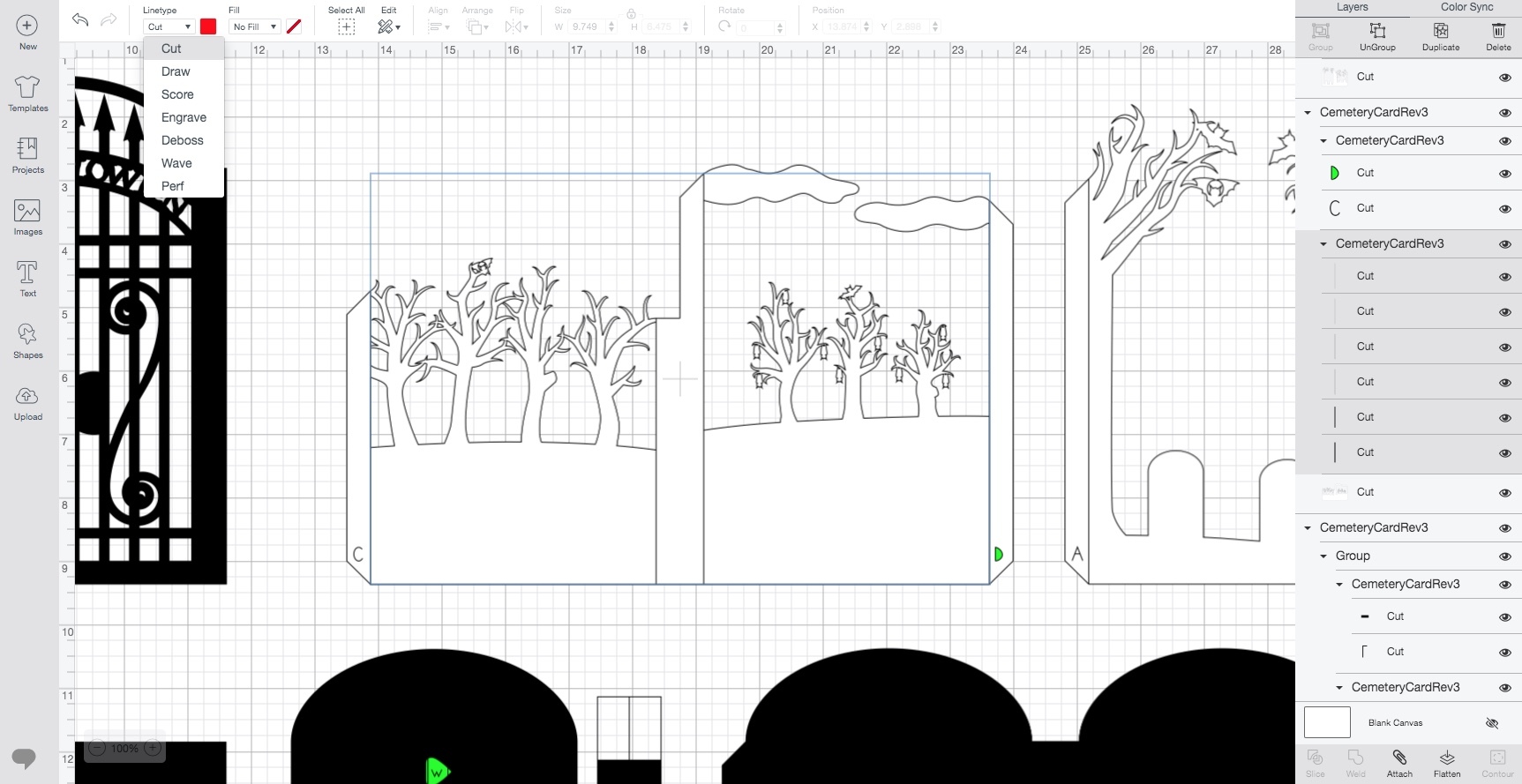
Task: Choose Draw from Linetype menu
Action: pyautogui.click(x=184, y=71)
